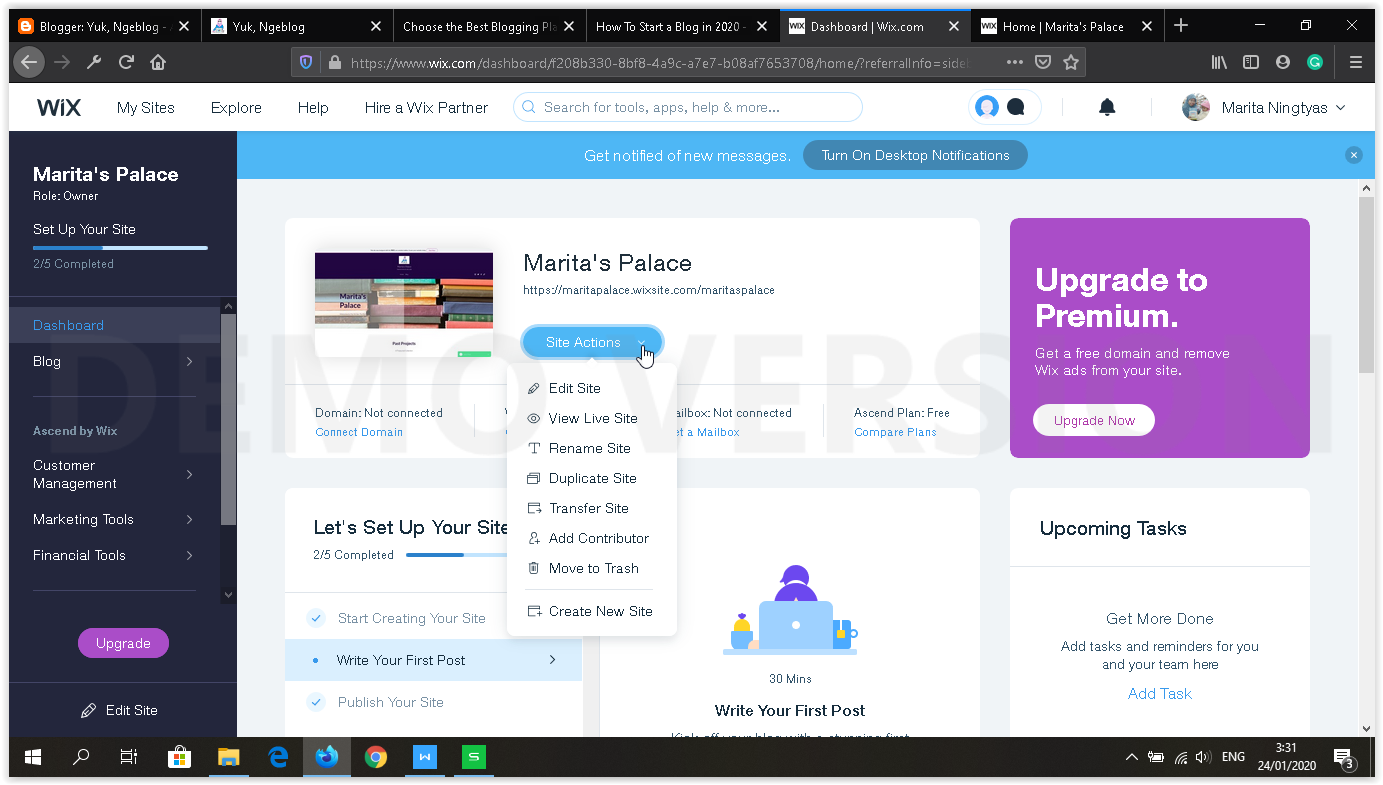The image size is (1383, 785).
Task: Open Microsoft Store from taskbar
Action: tap(179, 757)
